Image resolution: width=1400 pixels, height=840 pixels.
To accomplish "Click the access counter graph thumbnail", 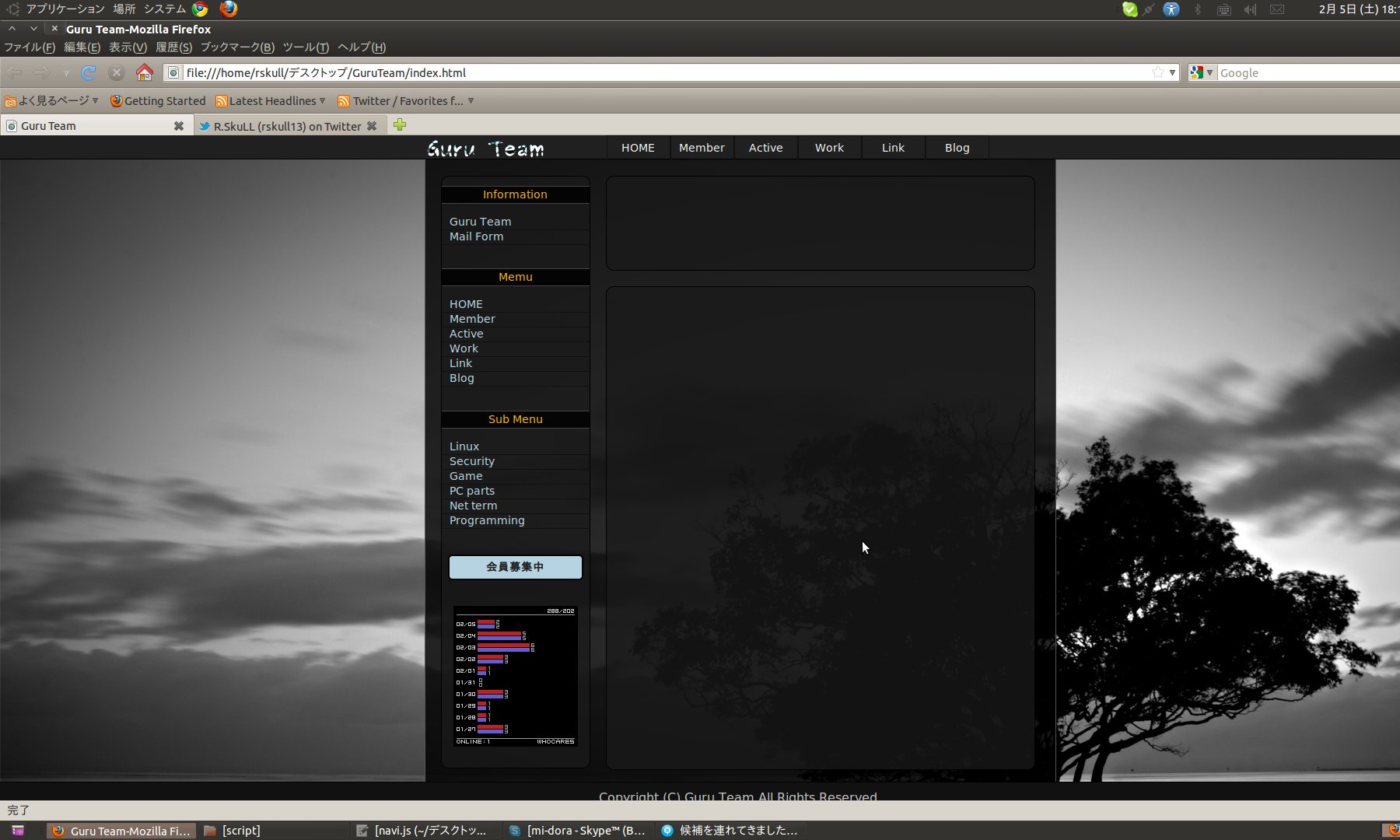I will (515, 677).
